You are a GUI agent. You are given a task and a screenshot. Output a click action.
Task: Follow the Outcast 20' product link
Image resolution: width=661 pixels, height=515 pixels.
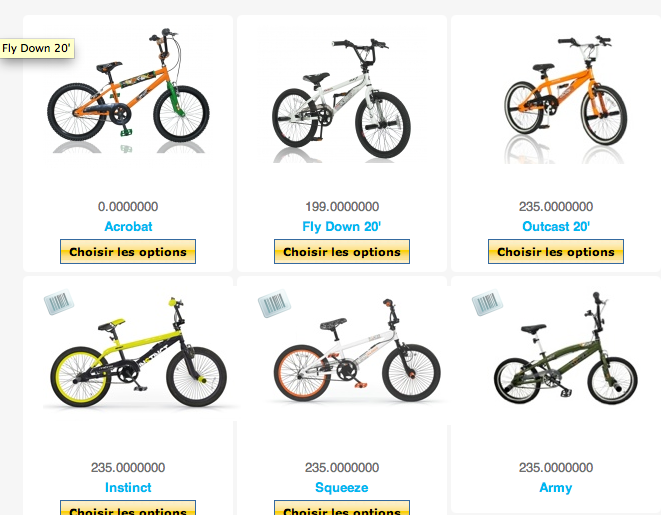pos(556,227)
